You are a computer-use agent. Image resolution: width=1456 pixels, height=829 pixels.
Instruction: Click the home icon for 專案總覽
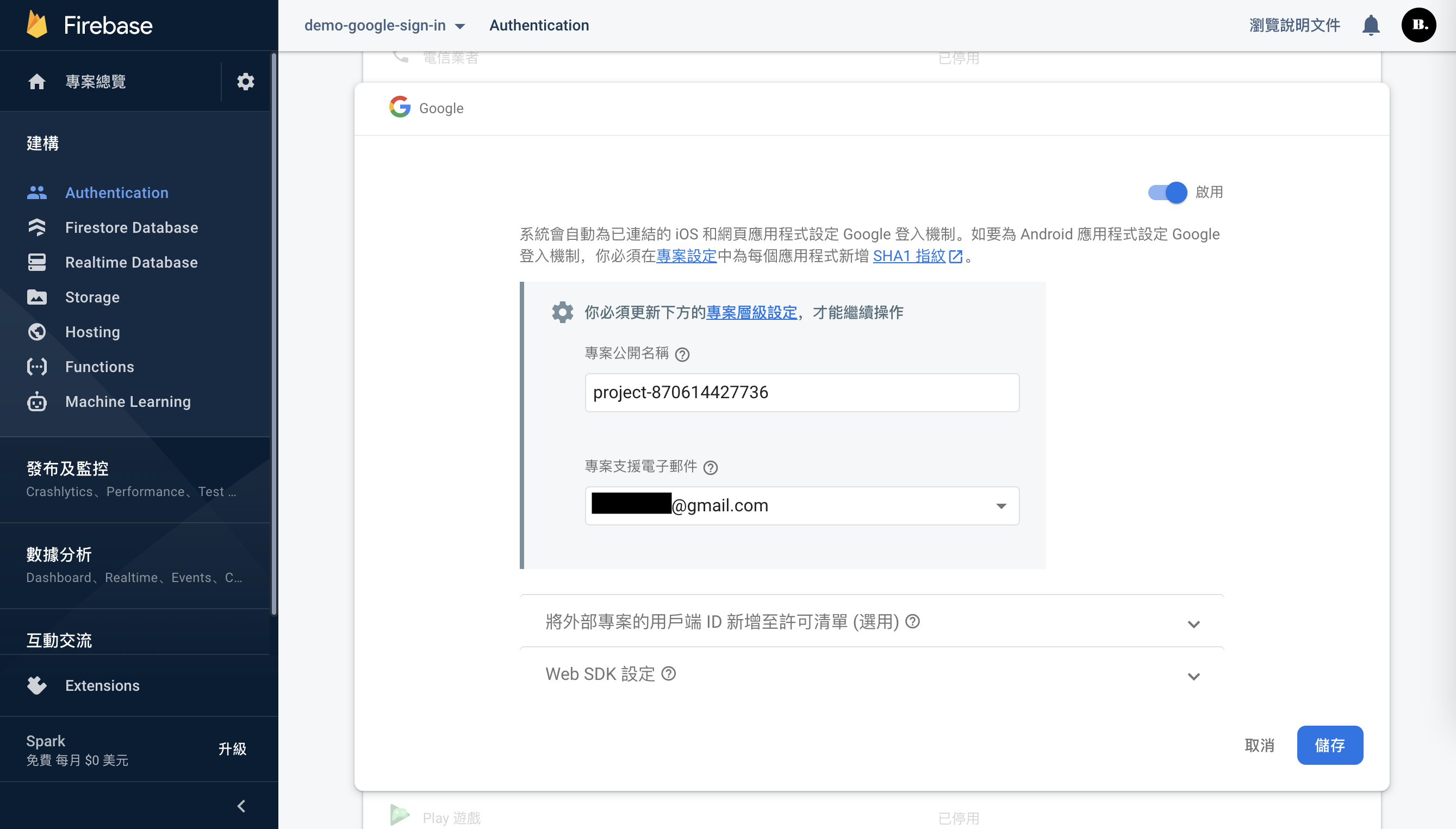37,82
